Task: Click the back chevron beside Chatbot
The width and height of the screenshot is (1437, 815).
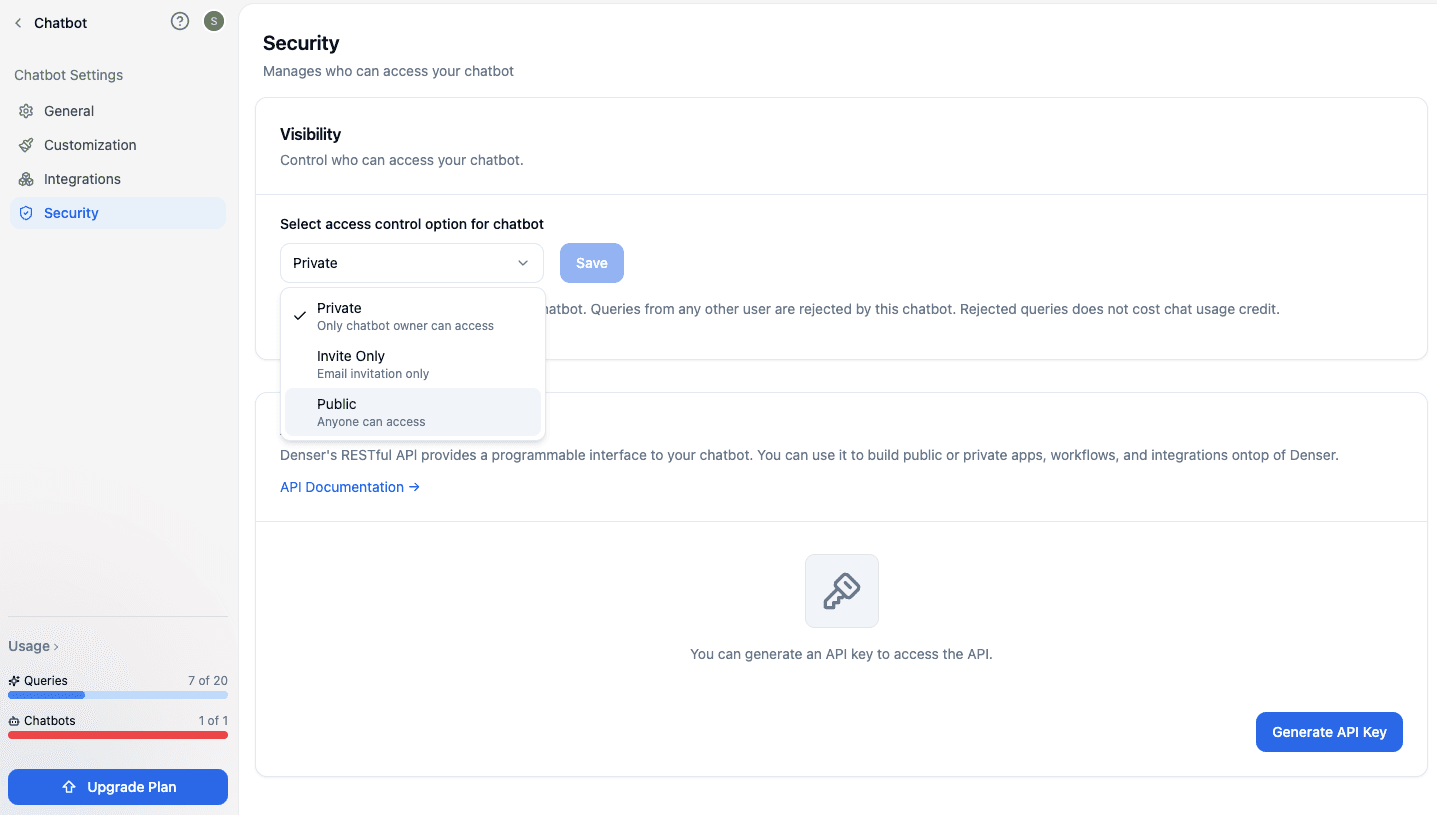Action: (x=17, y=22)
